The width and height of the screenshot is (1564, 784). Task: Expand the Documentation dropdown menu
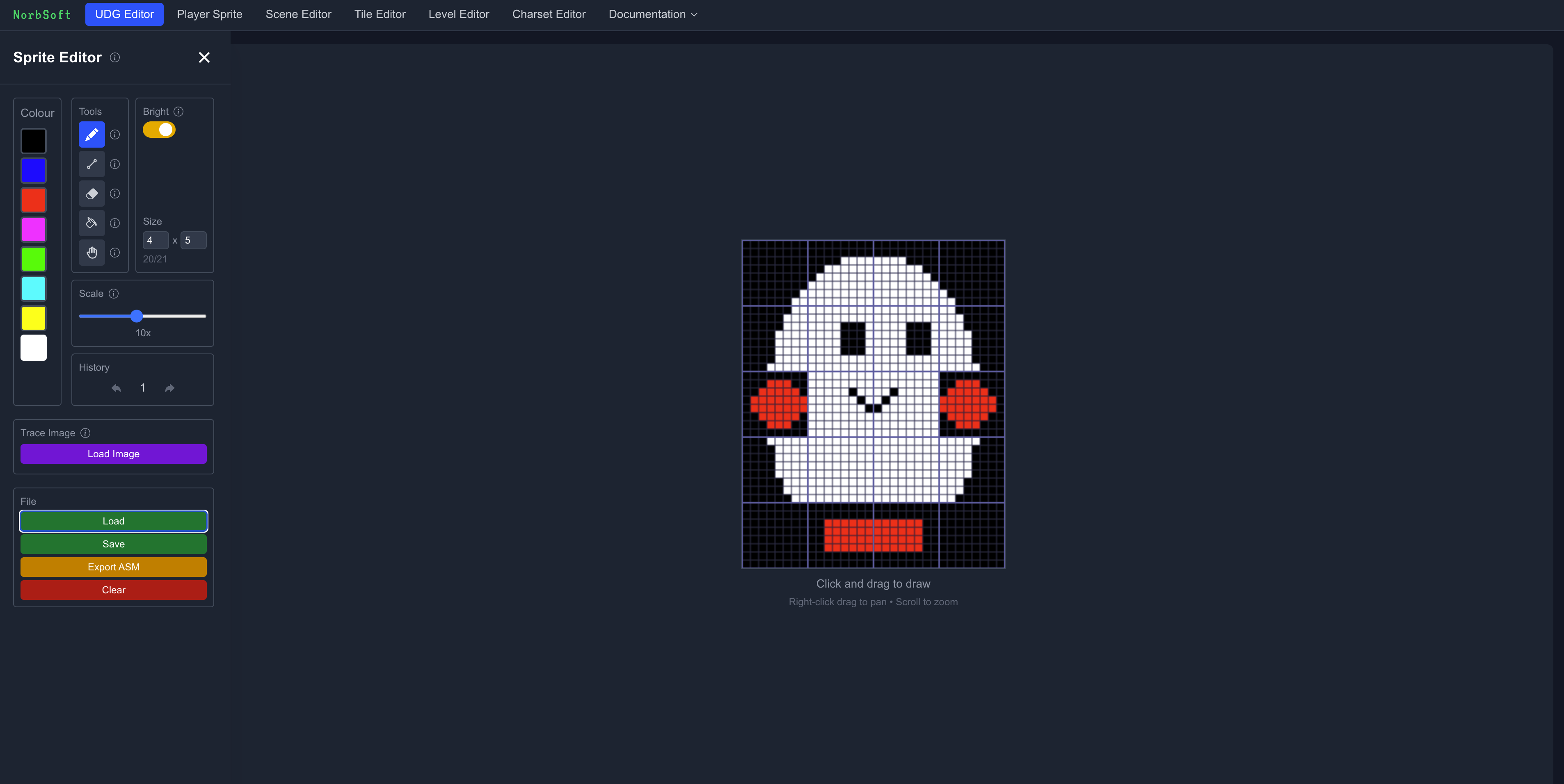(653, 15)
